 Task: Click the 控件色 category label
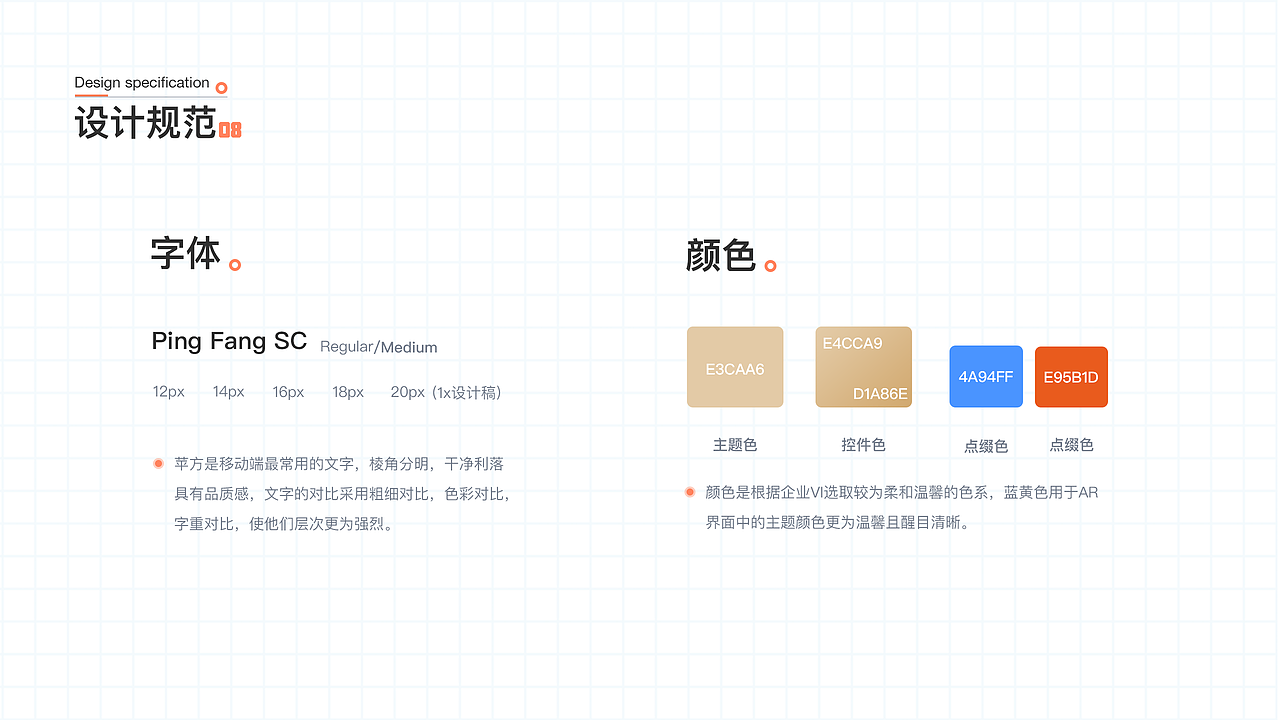(x=864, y=444)
